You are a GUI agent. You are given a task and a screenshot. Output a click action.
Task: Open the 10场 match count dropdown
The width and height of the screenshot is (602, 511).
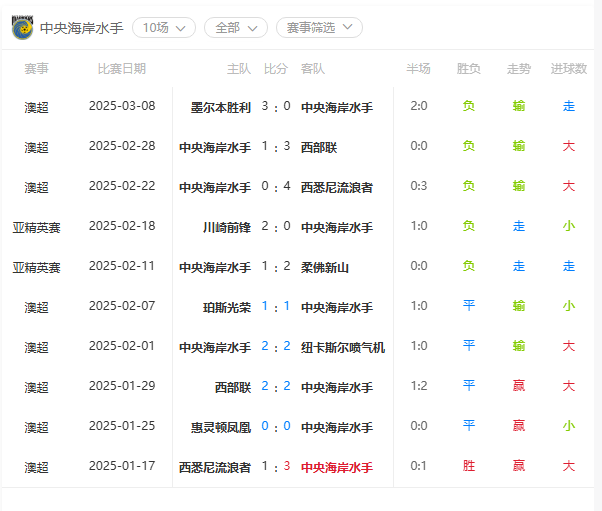tap(164, 28)
